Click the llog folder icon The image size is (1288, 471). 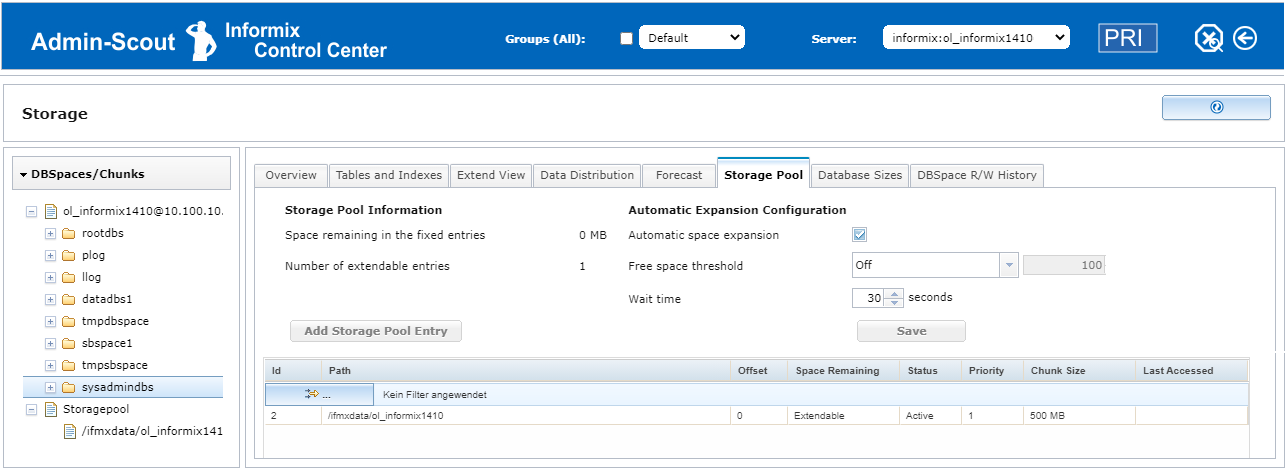pos(68,277)
